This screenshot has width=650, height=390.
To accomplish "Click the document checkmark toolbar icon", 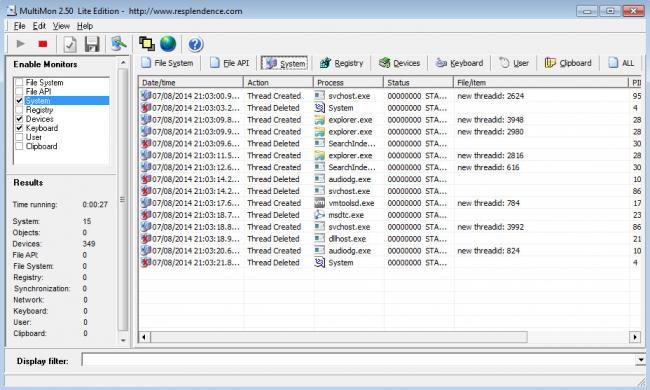I will [70, 44].
